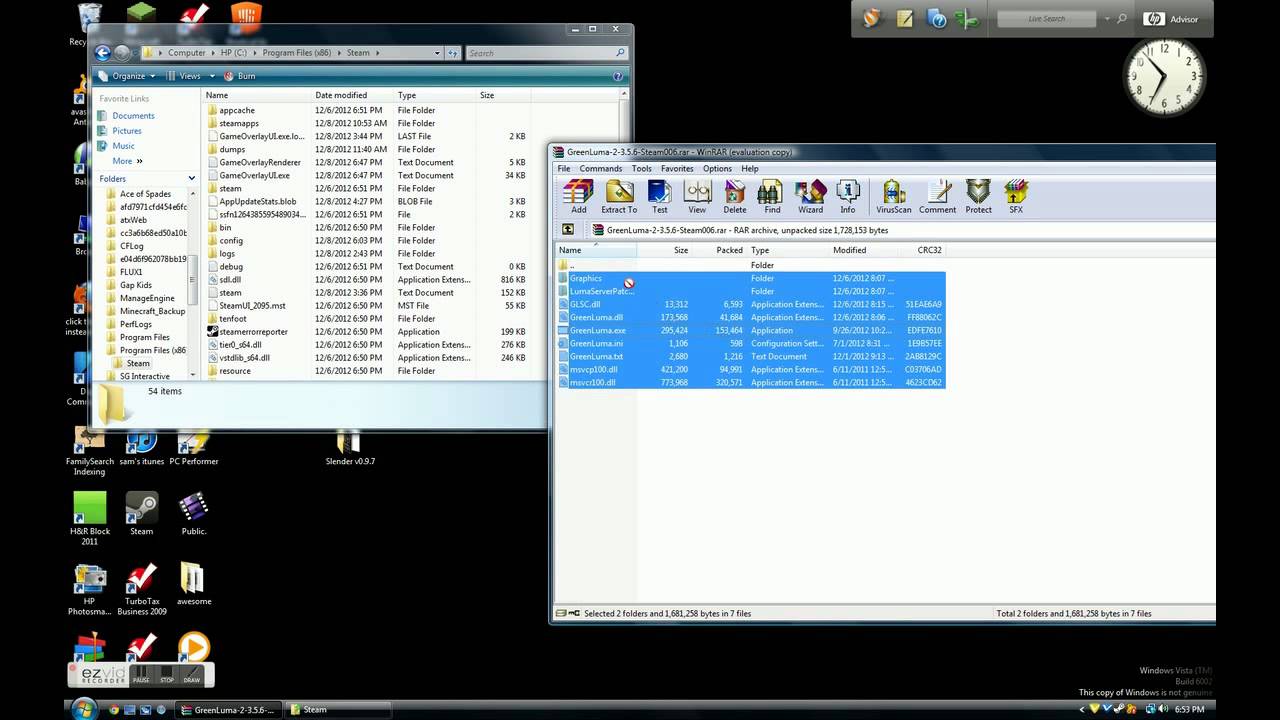Switch to the Steam taskbar button
Viewport: 1280px width, 720px height.
click(336, 709)
